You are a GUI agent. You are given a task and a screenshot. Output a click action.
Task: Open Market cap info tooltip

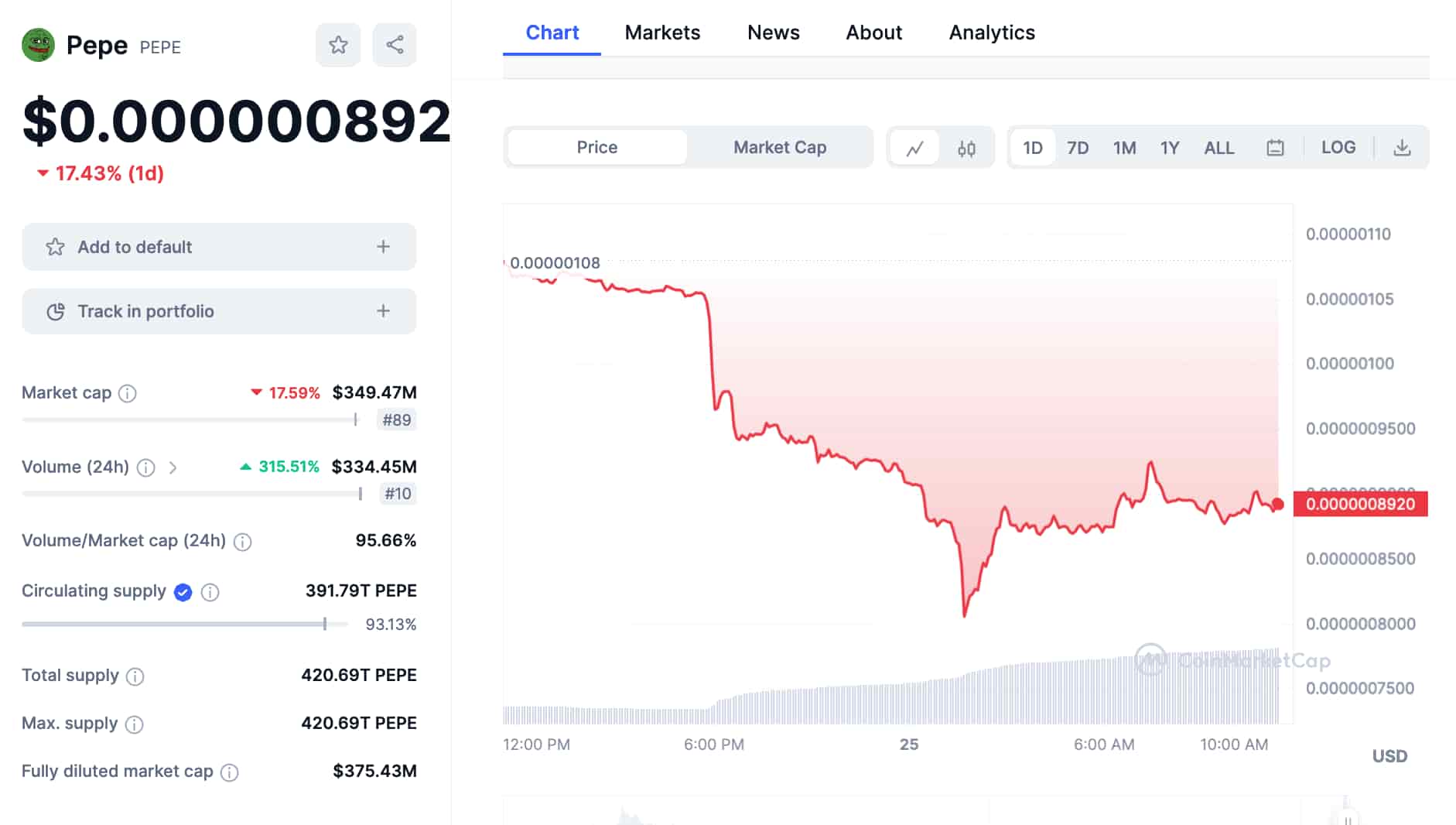127,394
